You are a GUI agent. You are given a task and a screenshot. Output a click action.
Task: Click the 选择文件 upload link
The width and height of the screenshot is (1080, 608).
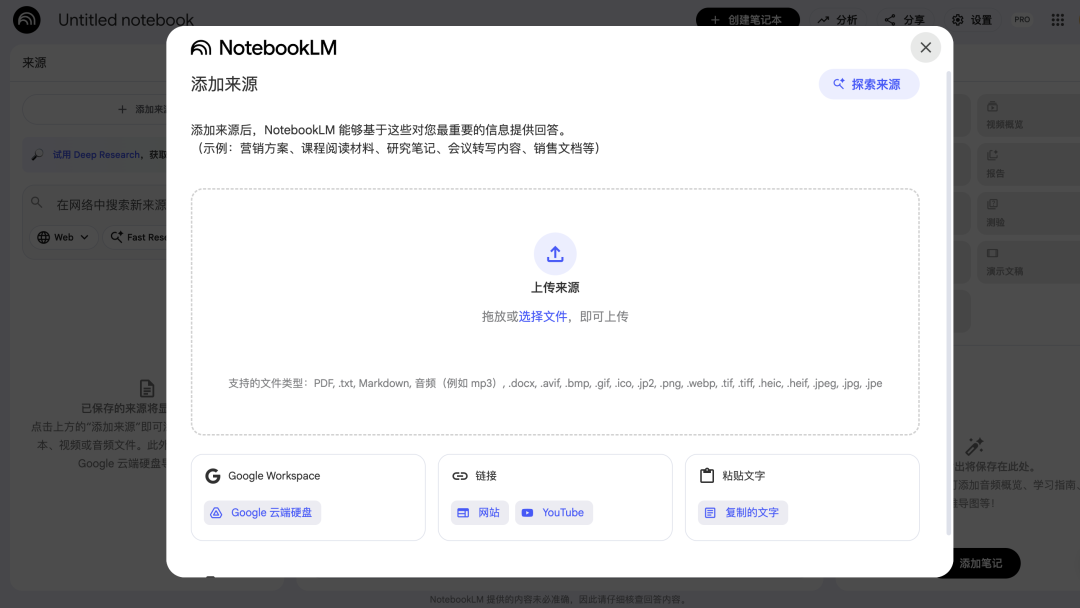(541, 314)
